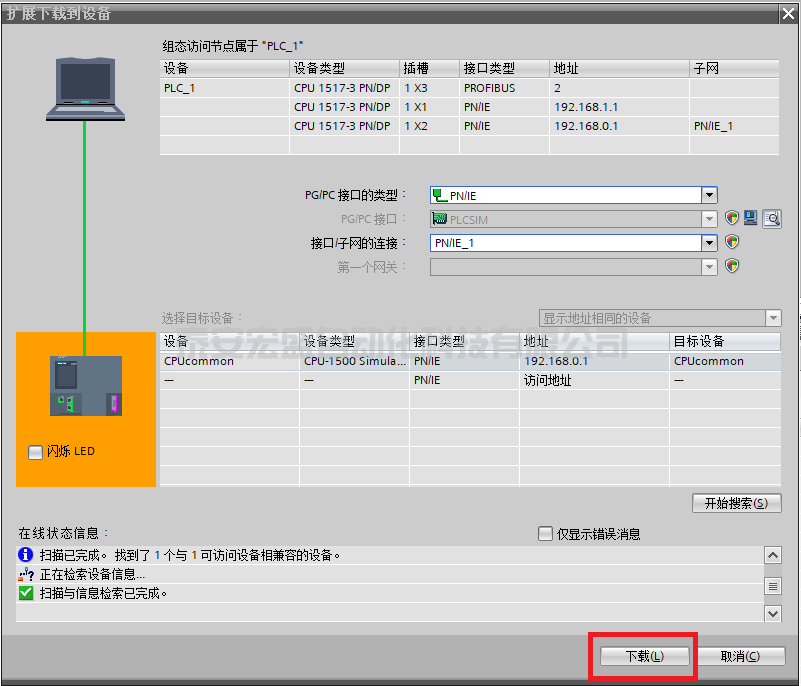Select the CPUcommon row in target device table
Image resolution: width=801 pixels, height=686 pixels.
point(470,361)
